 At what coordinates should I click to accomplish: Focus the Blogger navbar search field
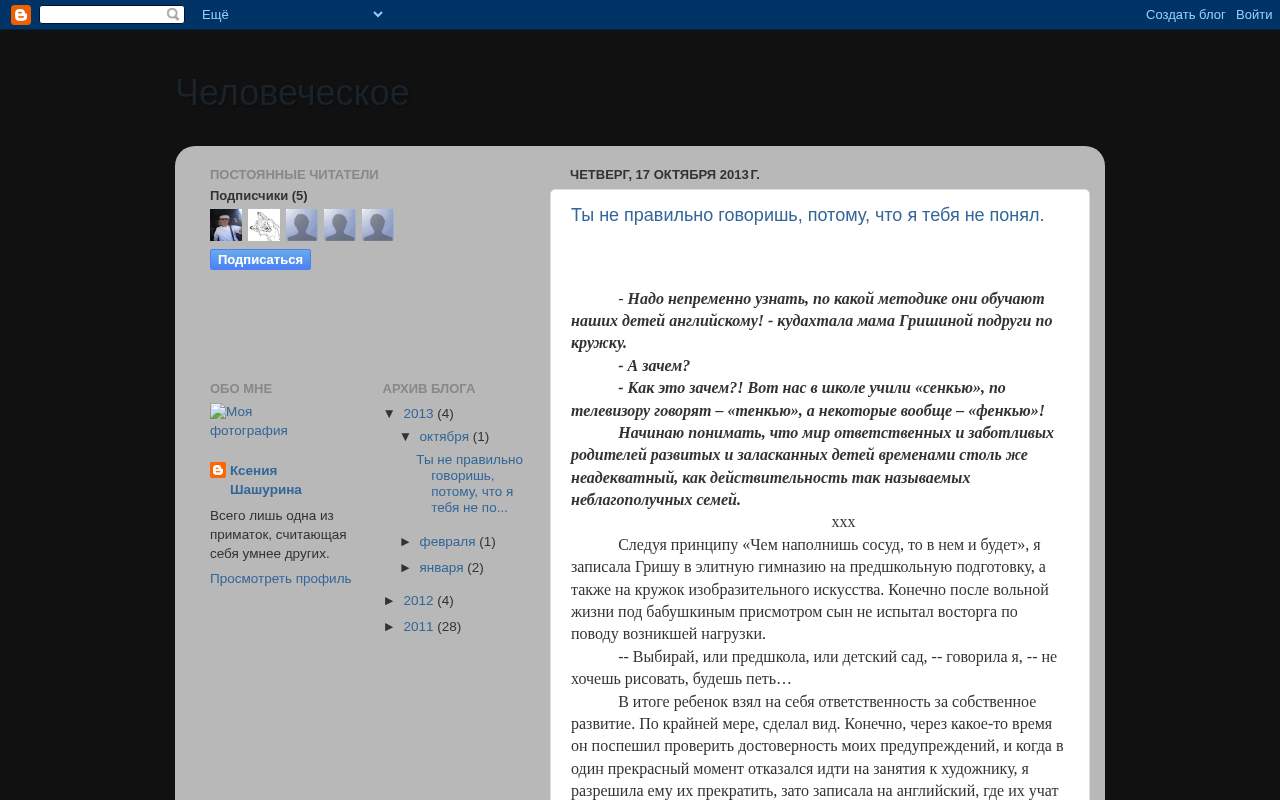click(x=103, y=15)
